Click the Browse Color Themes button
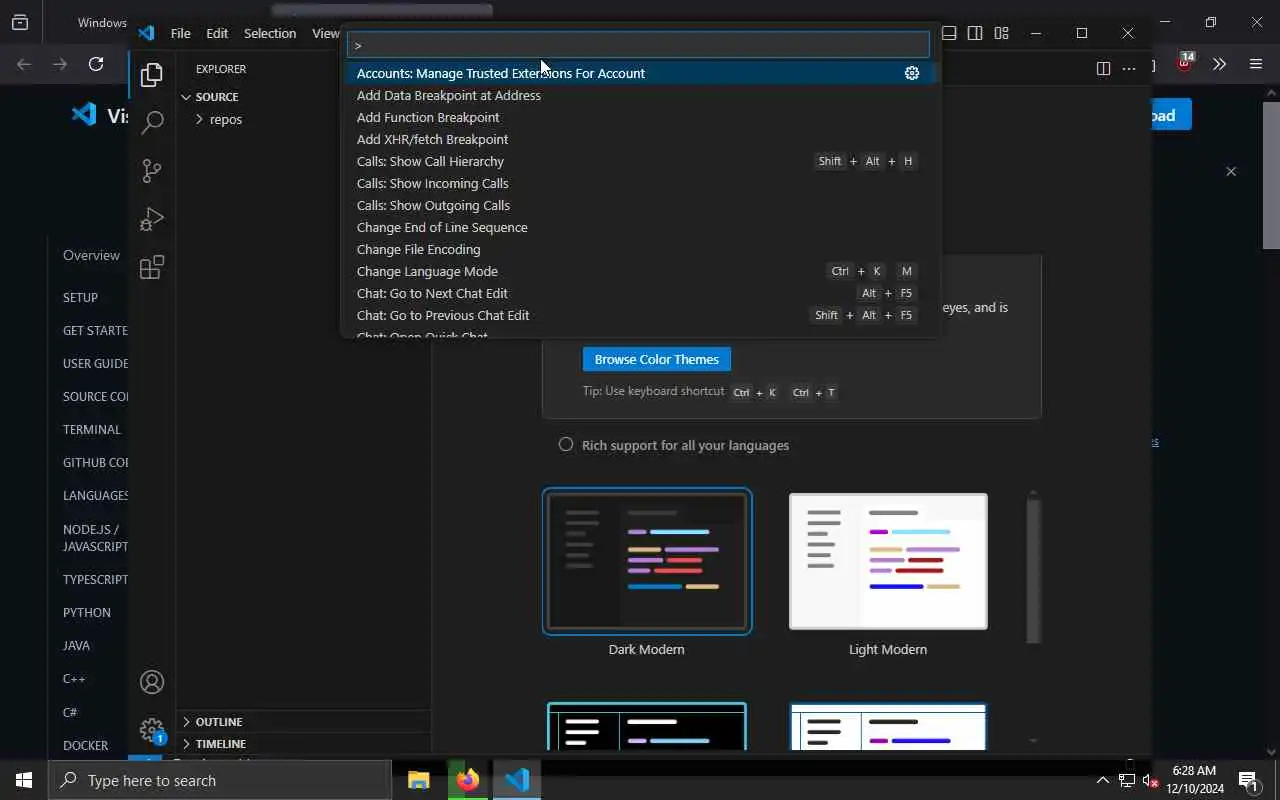 point(656,359)
